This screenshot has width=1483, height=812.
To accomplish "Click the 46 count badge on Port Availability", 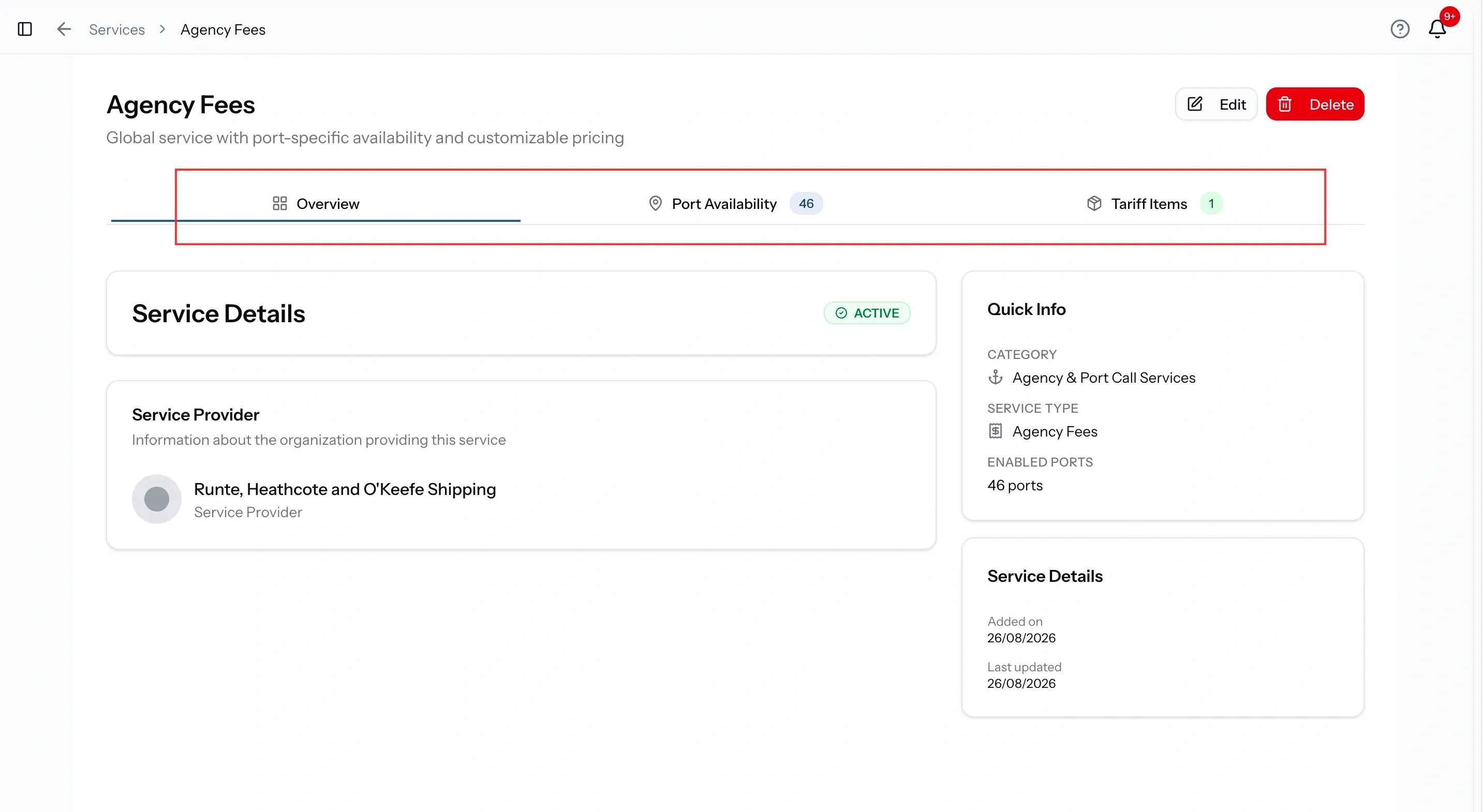I will 806,204.
